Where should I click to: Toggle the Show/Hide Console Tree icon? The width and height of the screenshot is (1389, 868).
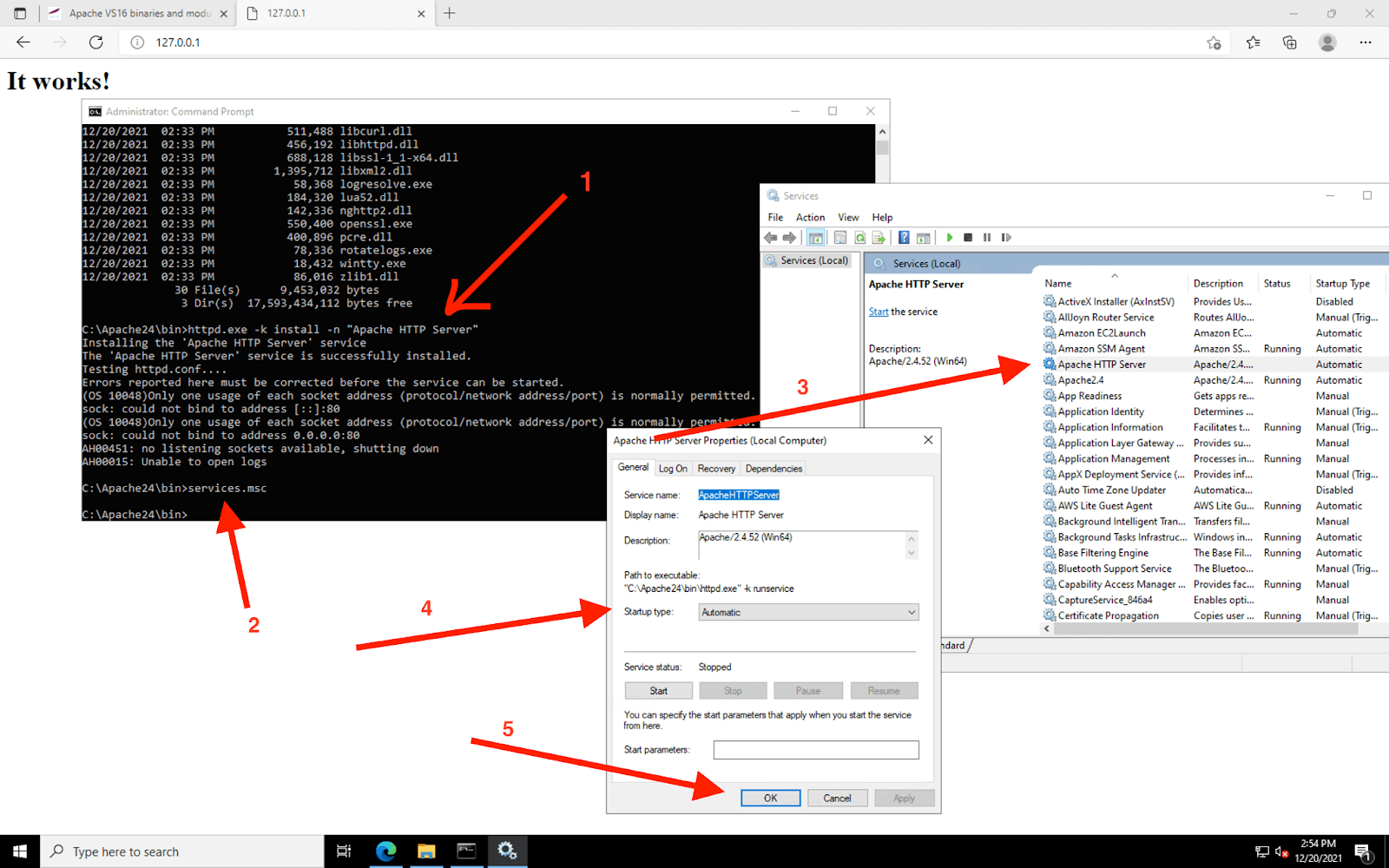(x=815, y=237)
